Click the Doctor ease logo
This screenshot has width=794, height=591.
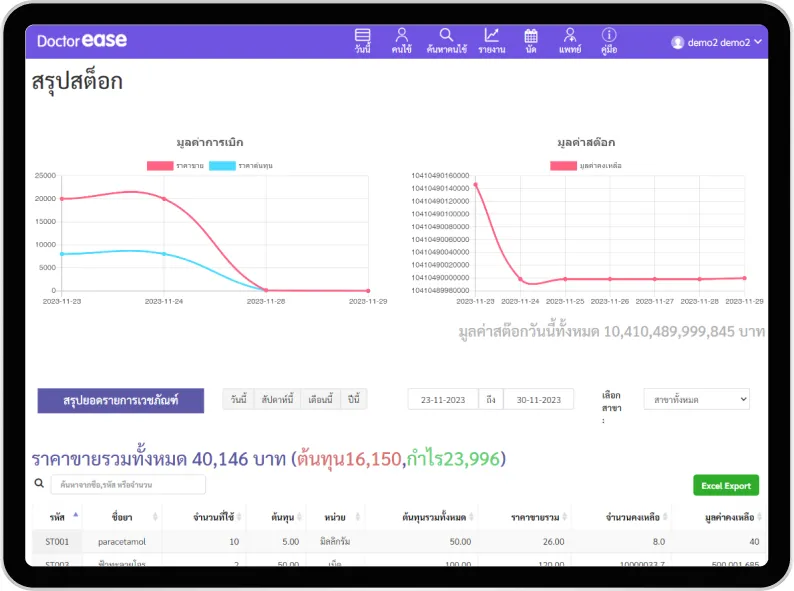pos(82,41)
